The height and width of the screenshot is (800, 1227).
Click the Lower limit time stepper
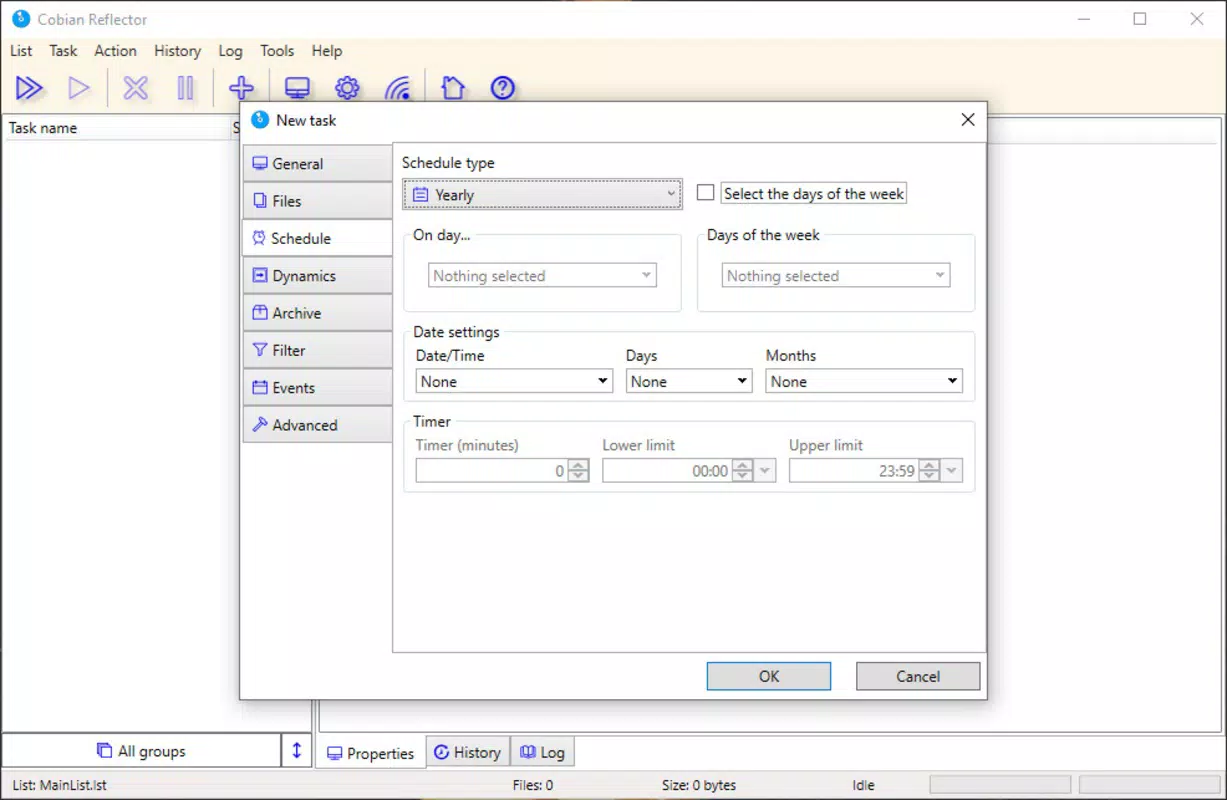point(742,471)
